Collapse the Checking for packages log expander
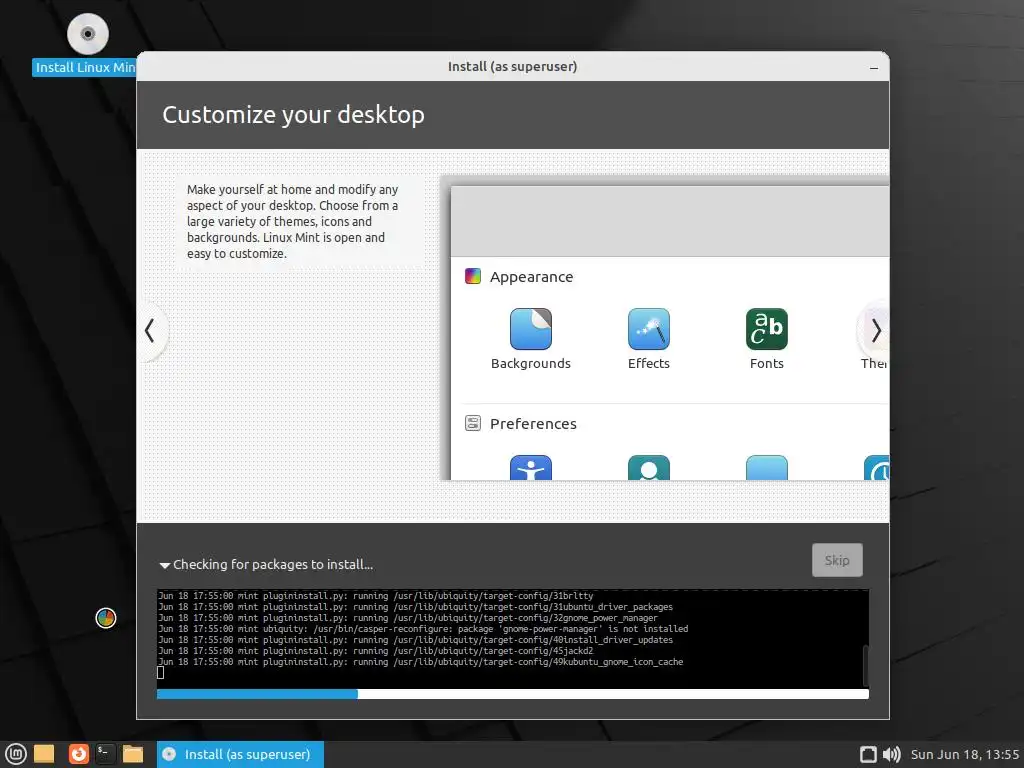Viewport: 1024px width, 768px height. pyautogui.click(x=165, y=565)
